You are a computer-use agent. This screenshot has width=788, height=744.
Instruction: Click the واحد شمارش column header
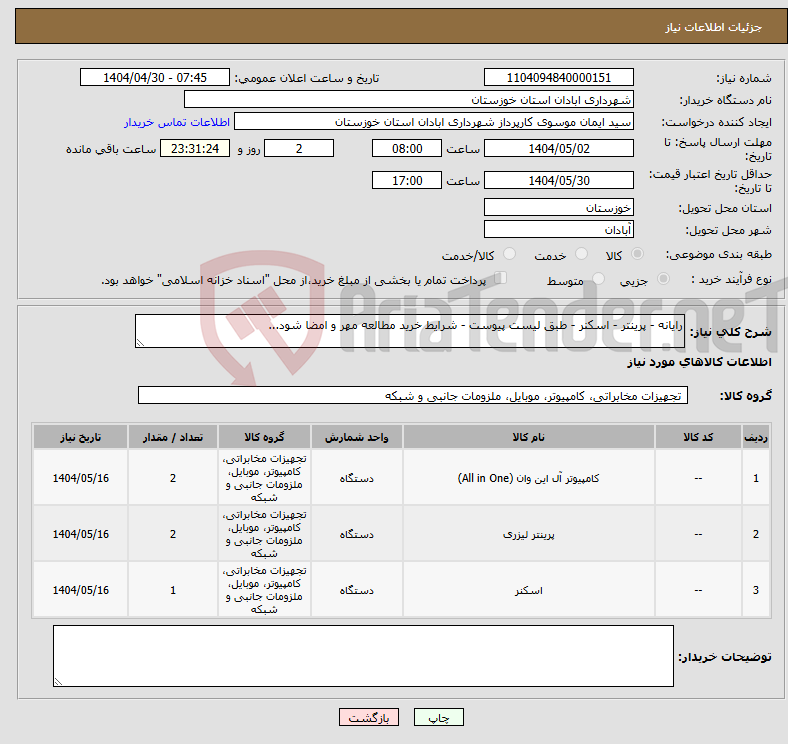[x=356, y=437]
